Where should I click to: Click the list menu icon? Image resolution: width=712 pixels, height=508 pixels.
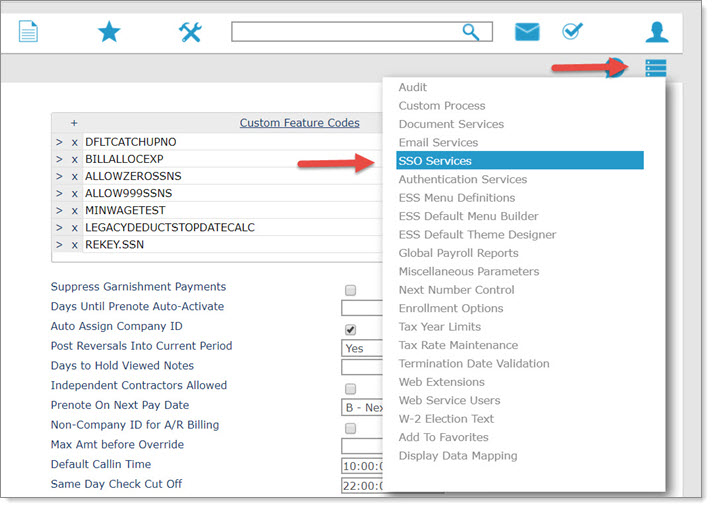click(655, 68)
